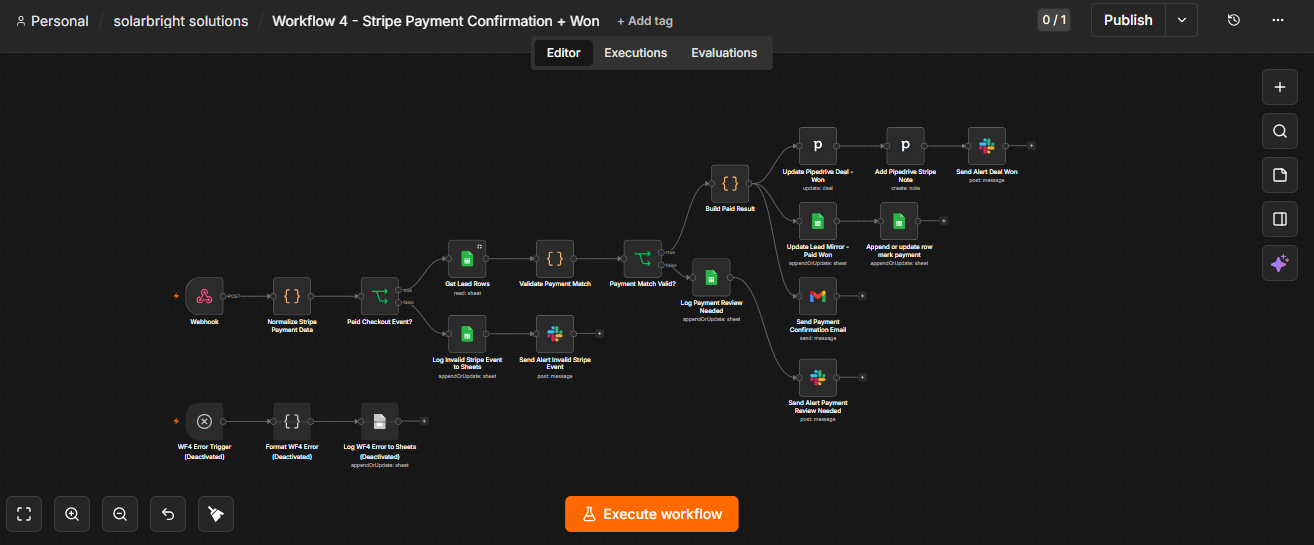Viewport: 1314px width, 545px height.
Task: Select the Log WF4 Error to Sheets node
Action: click(x=380, y=421)
